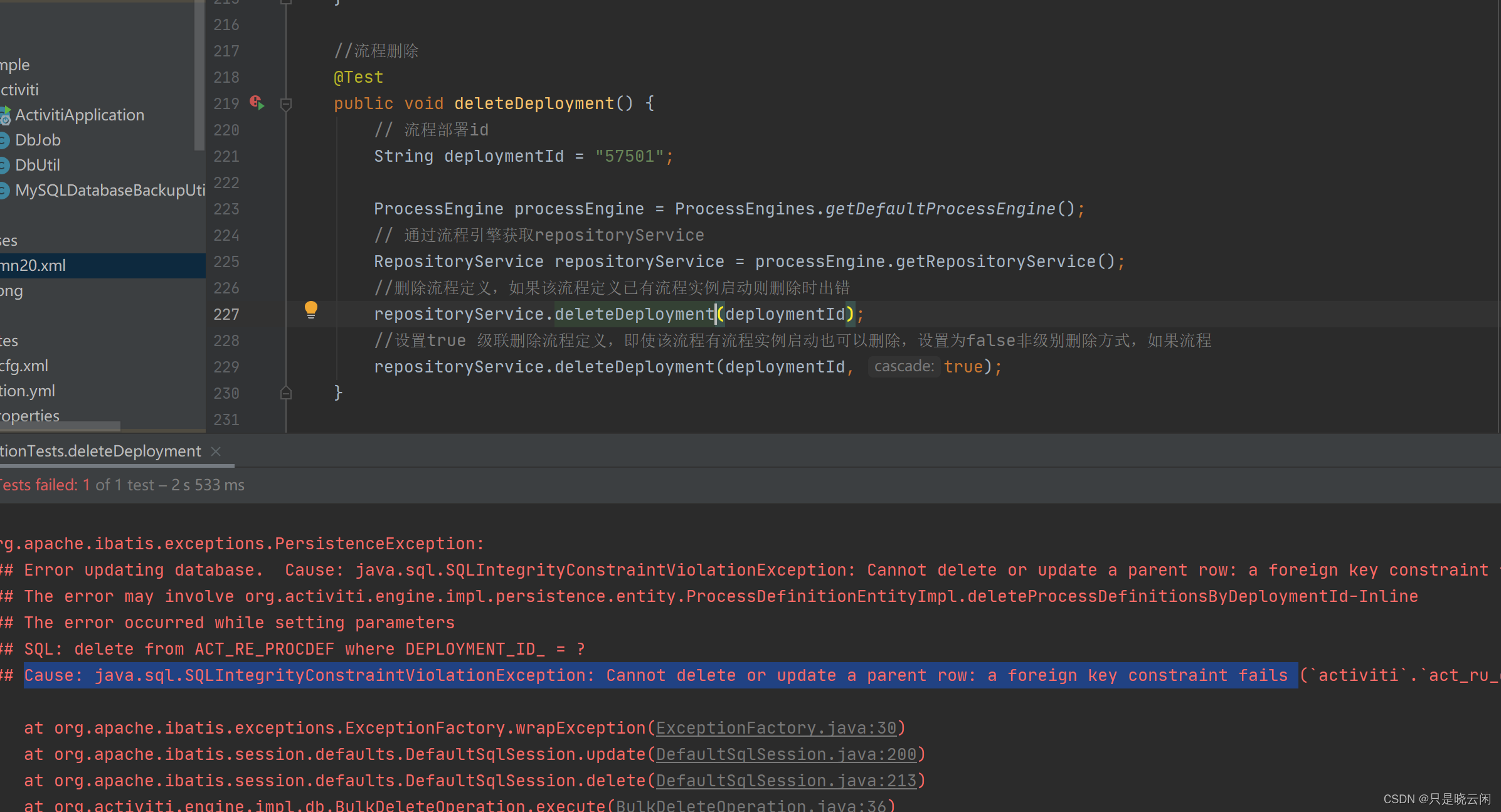
Task: Click the true keyword on line 229
Action: 963,367
